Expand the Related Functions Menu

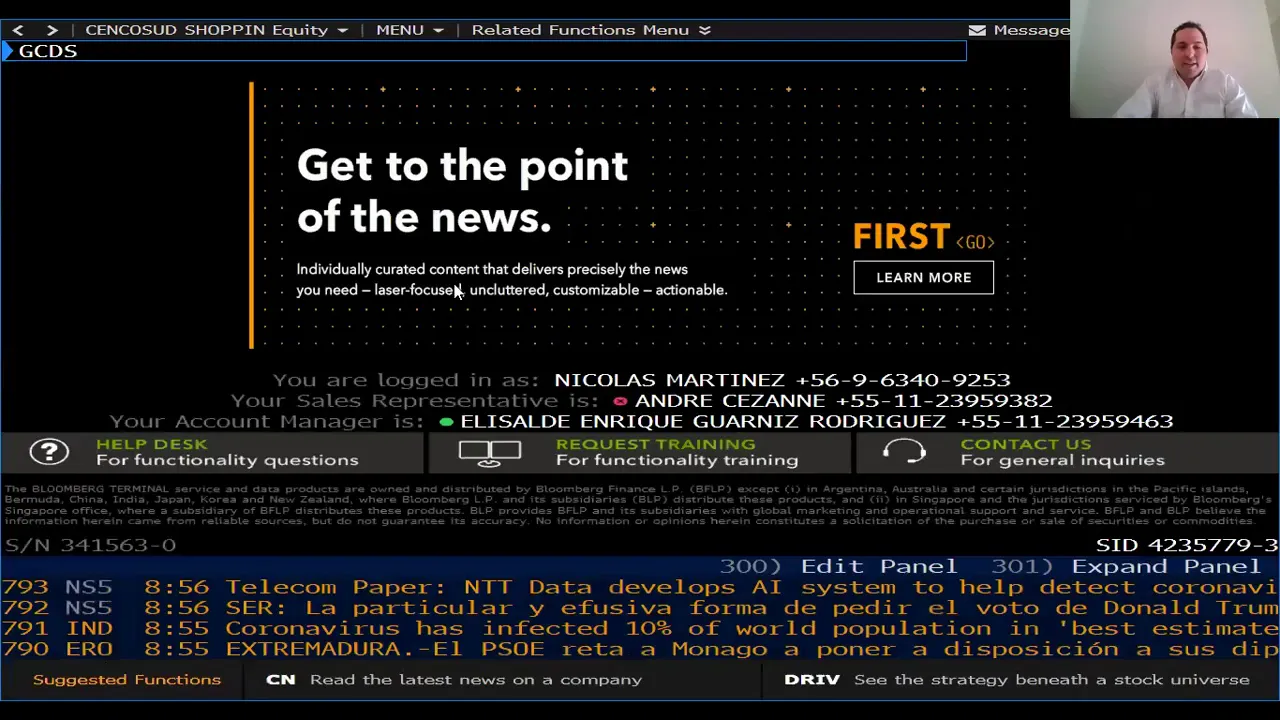591,30
